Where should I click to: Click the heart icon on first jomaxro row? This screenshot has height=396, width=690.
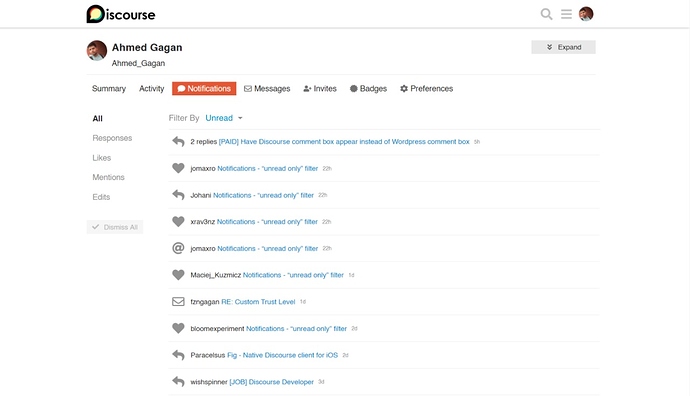178,168
